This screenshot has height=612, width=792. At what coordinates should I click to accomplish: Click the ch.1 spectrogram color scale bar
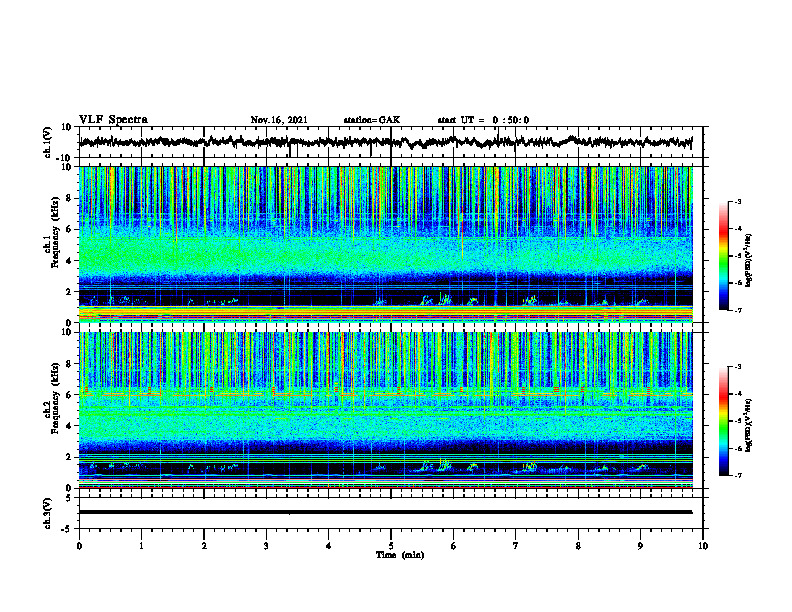point(724,256)
